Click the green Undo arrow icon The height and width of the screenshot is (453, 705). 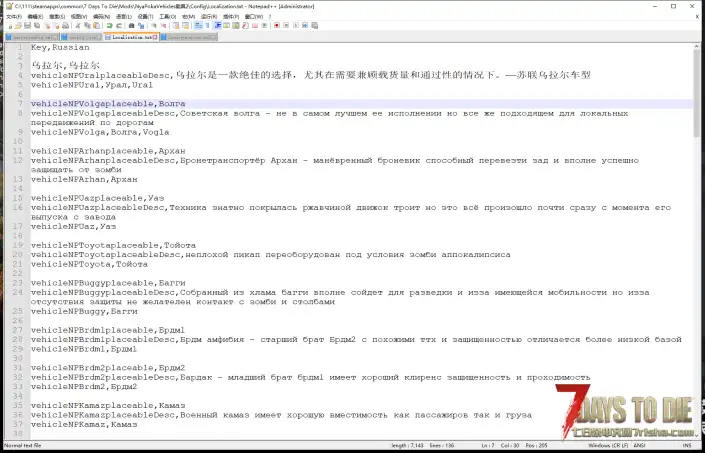click(109, 26)
